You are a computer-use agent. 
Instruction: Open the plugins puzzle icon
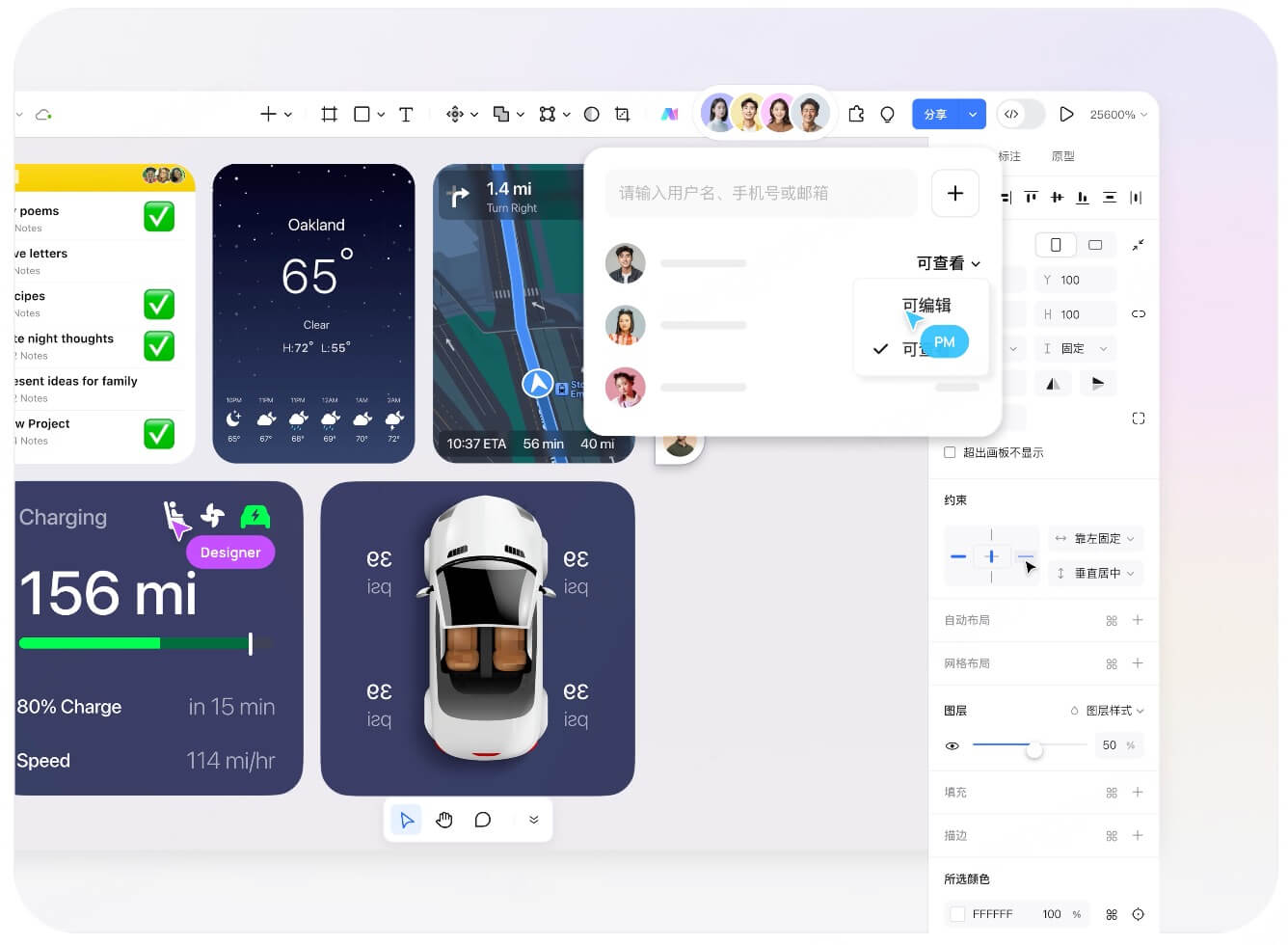pyautogui.click(x=856, y=115)
